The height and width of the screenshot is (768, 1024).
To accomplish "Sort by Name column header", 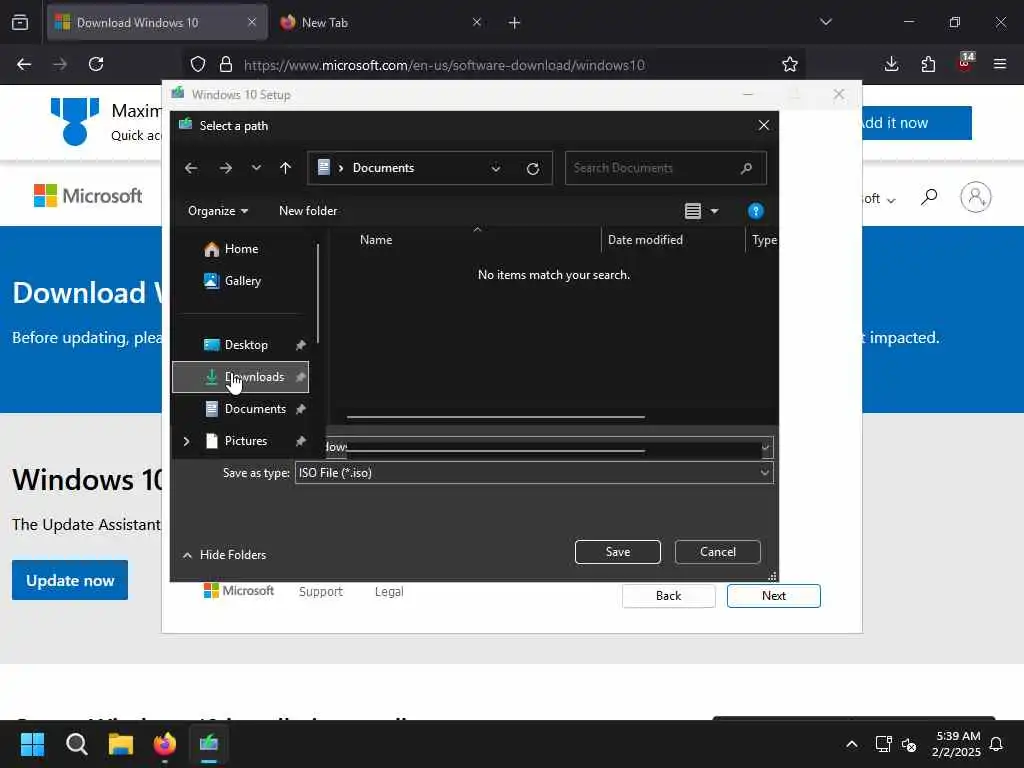I will [376, 240].
